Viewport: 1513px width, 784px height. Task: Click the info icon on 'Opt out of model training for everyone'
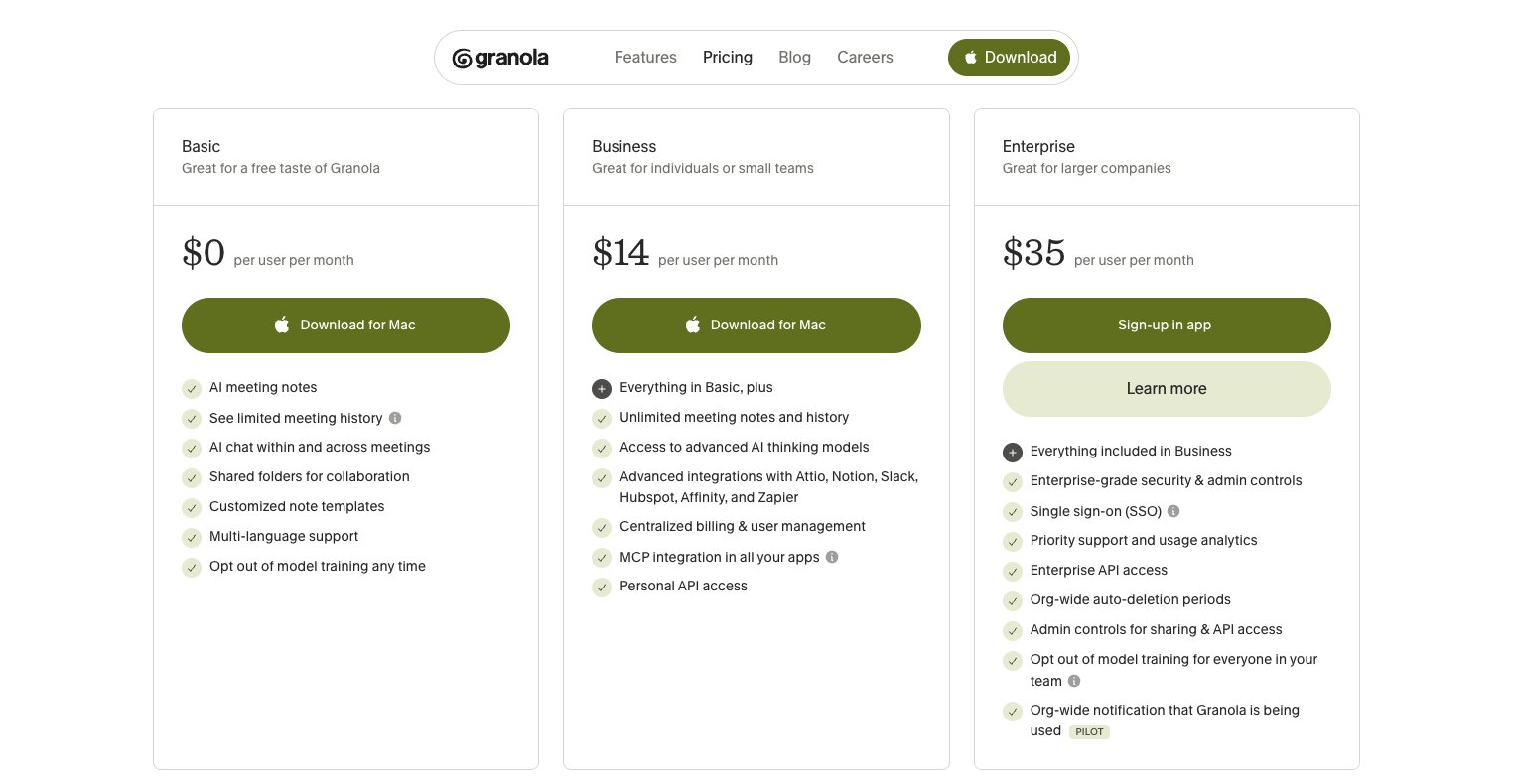click(1073, 681)
